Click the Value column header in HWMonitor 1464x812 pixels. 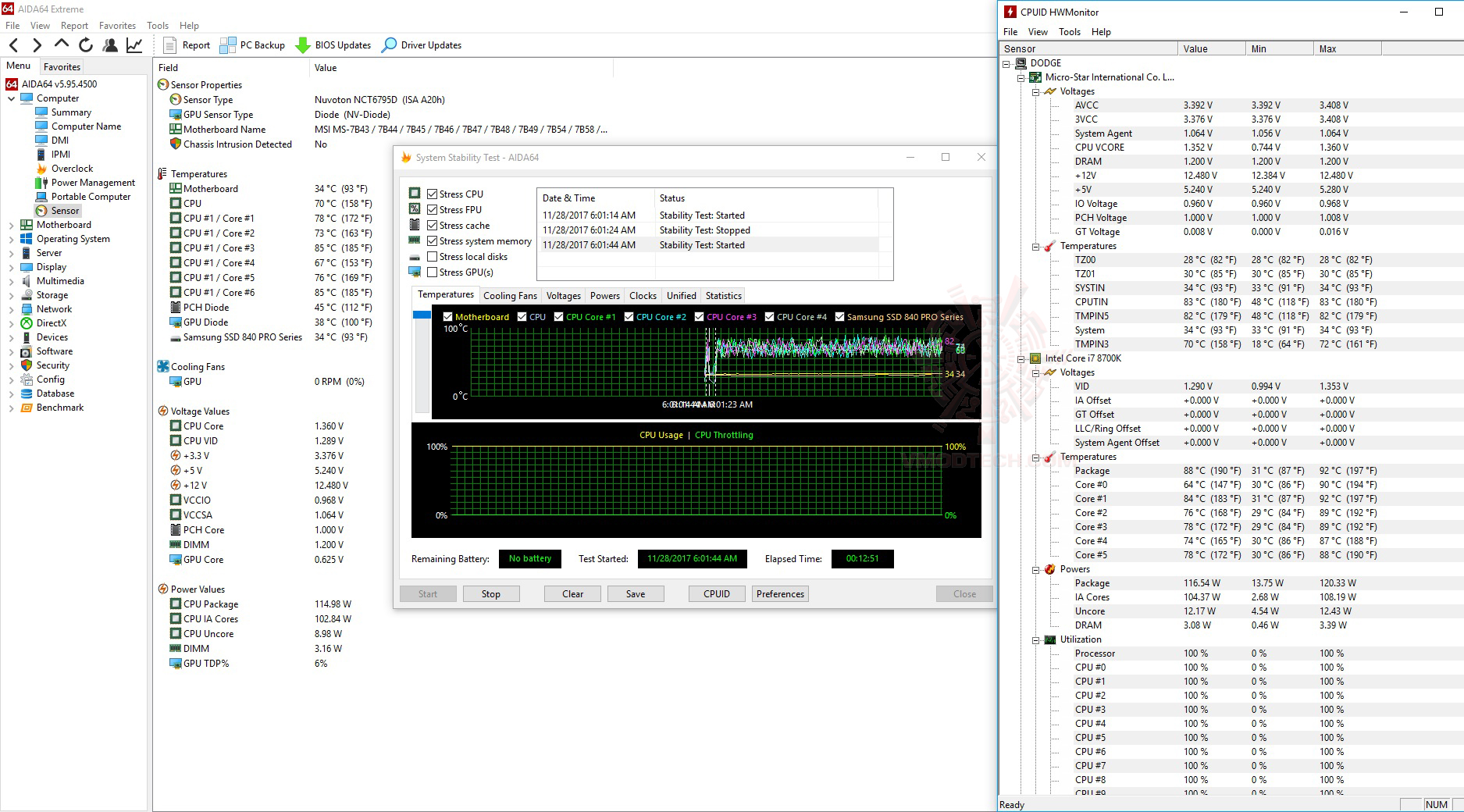(1211, 48)
